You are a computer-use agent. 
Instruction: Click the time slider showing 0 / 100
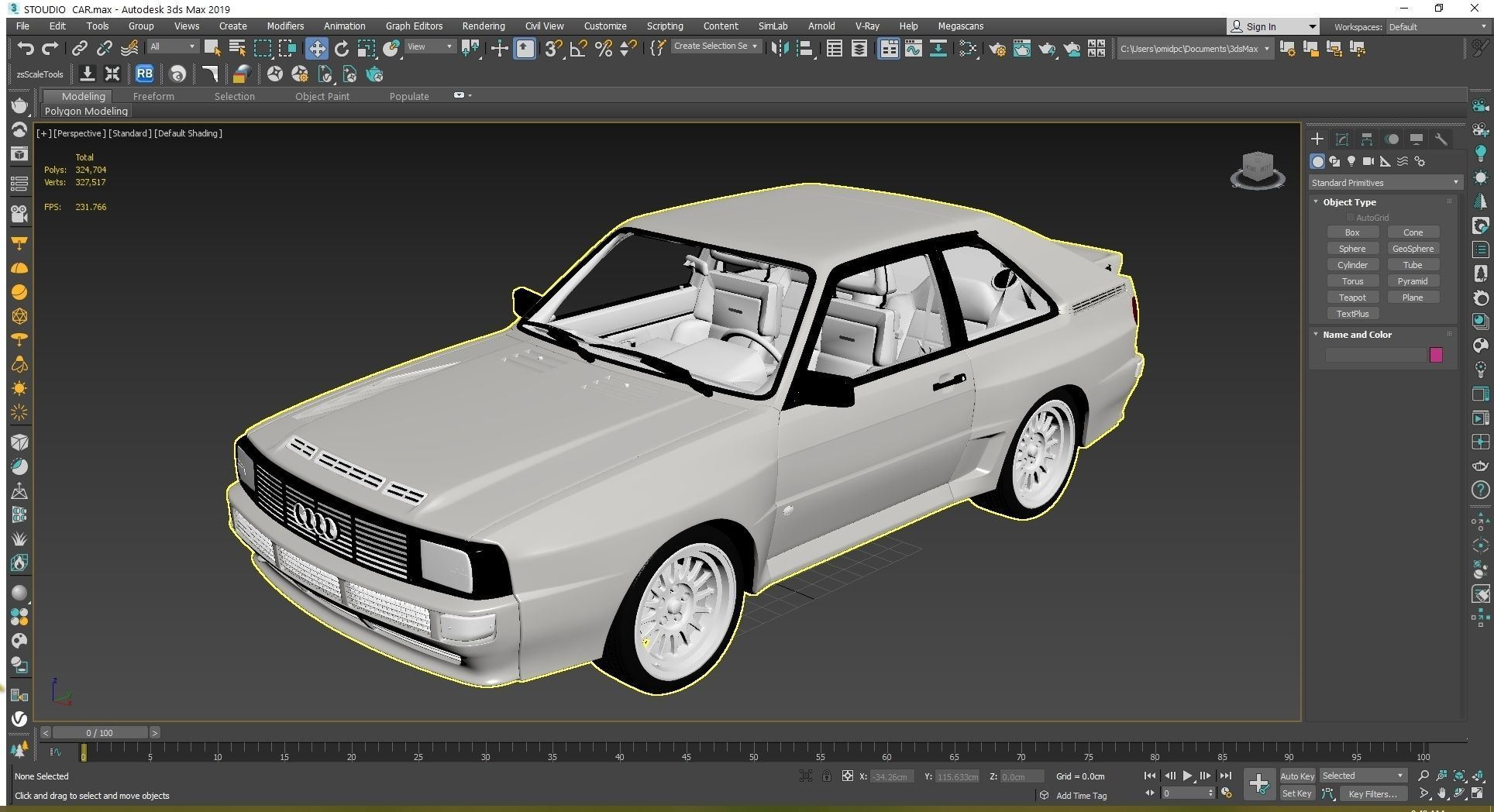(99, 733)
